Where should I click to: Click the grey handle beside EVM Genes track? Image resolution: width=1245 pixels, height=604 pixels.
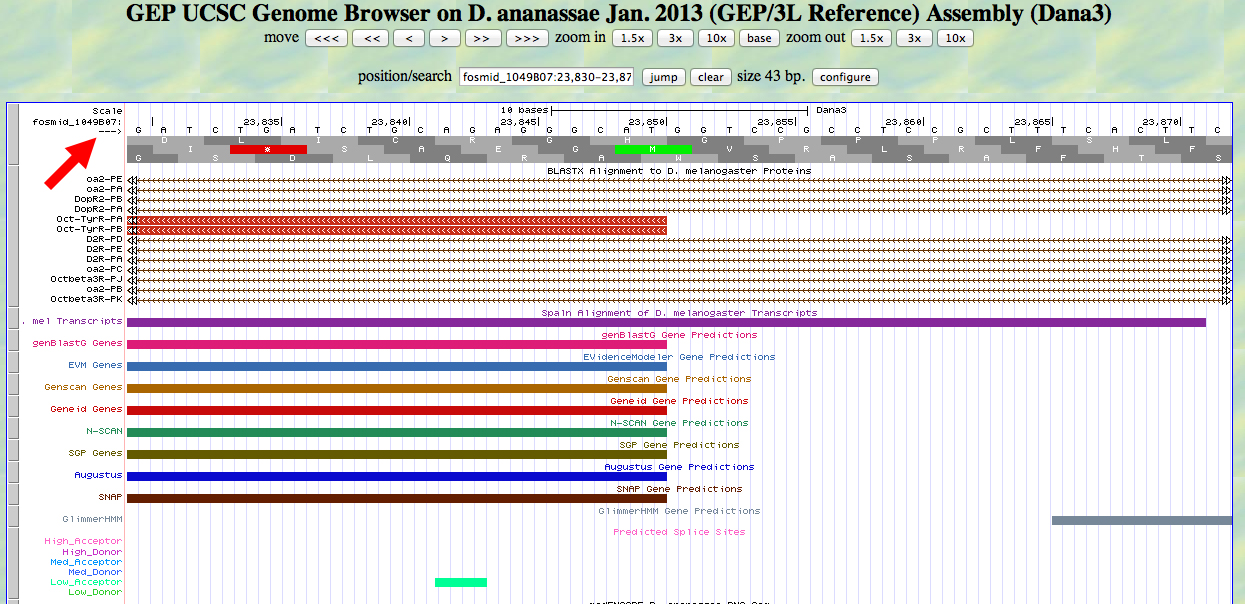coord(12,364)
